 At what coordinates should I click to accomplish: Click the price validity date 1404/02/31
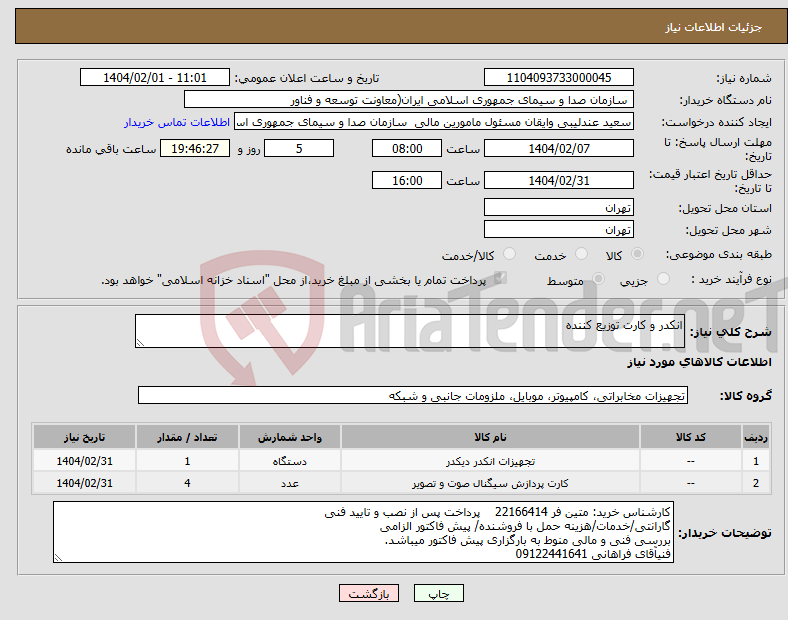(558, 180)
